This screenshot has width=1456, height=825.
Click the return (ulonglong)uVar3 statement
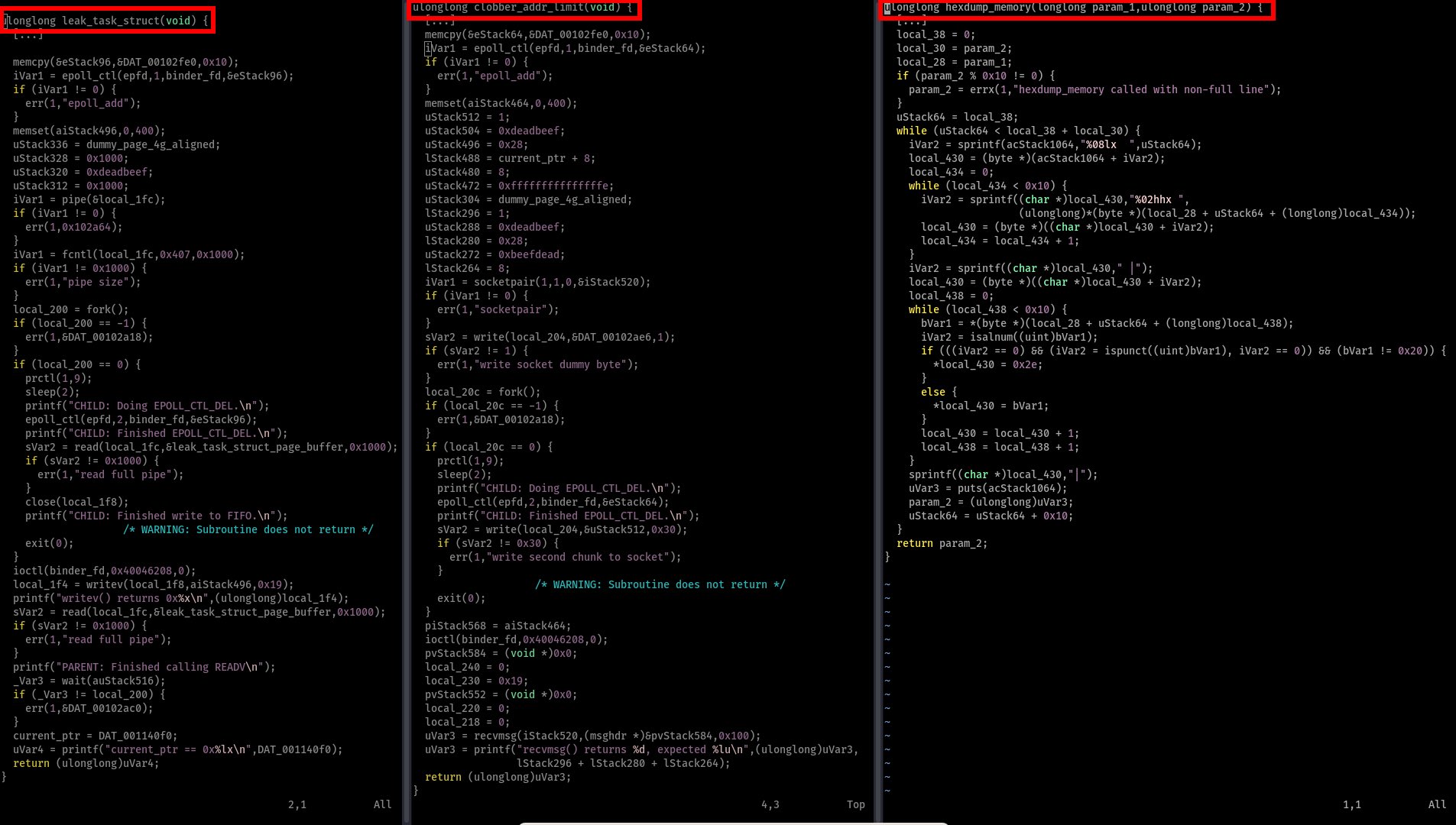tap(497, 777)
